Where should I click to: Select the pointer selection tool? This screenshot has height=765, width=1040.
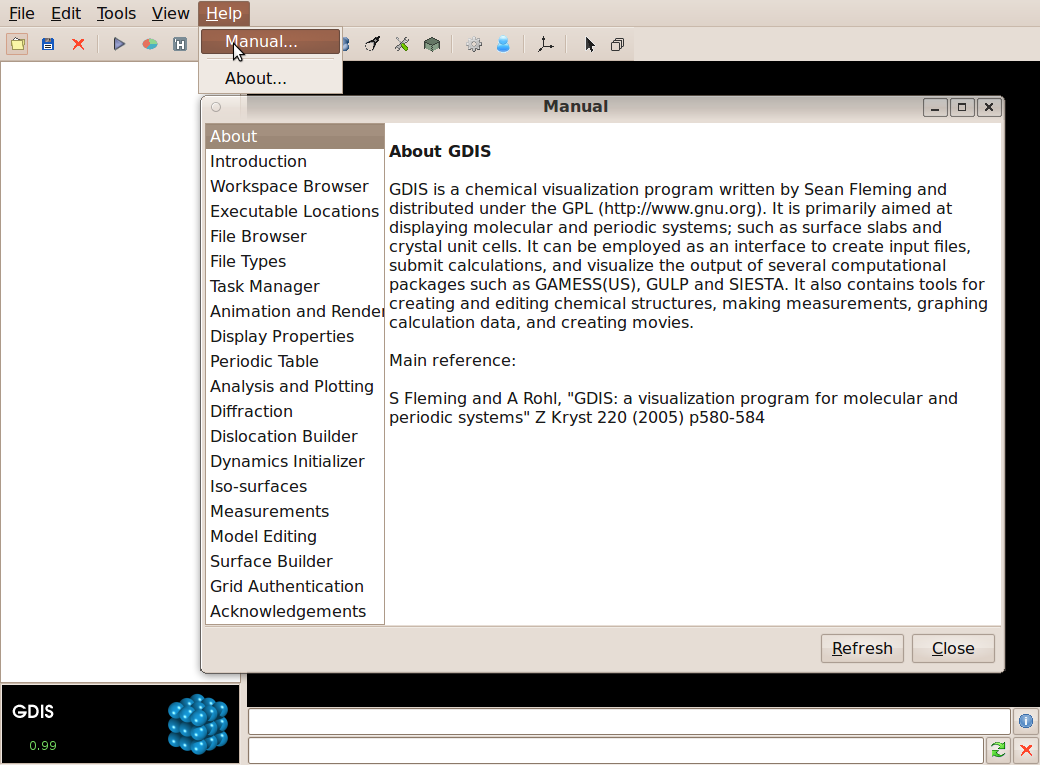point(588,43)
